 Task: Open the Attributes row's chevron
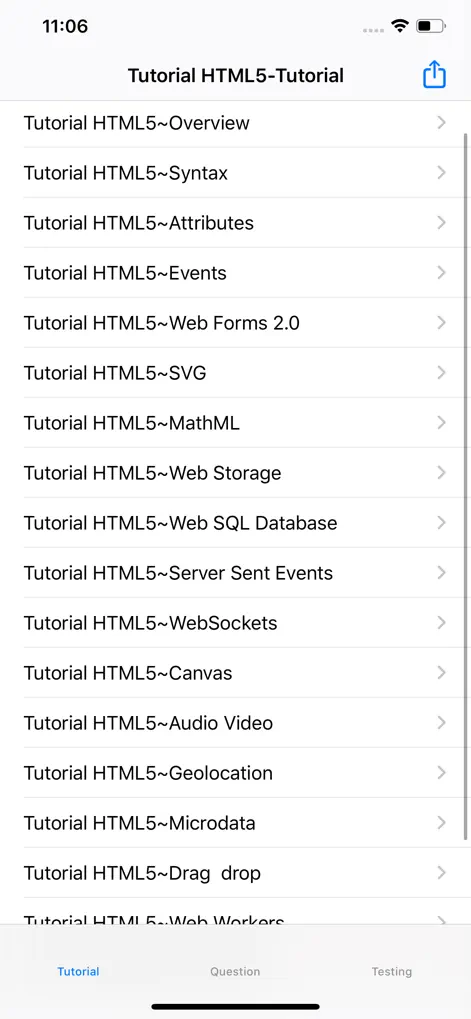tap(442, 222)
